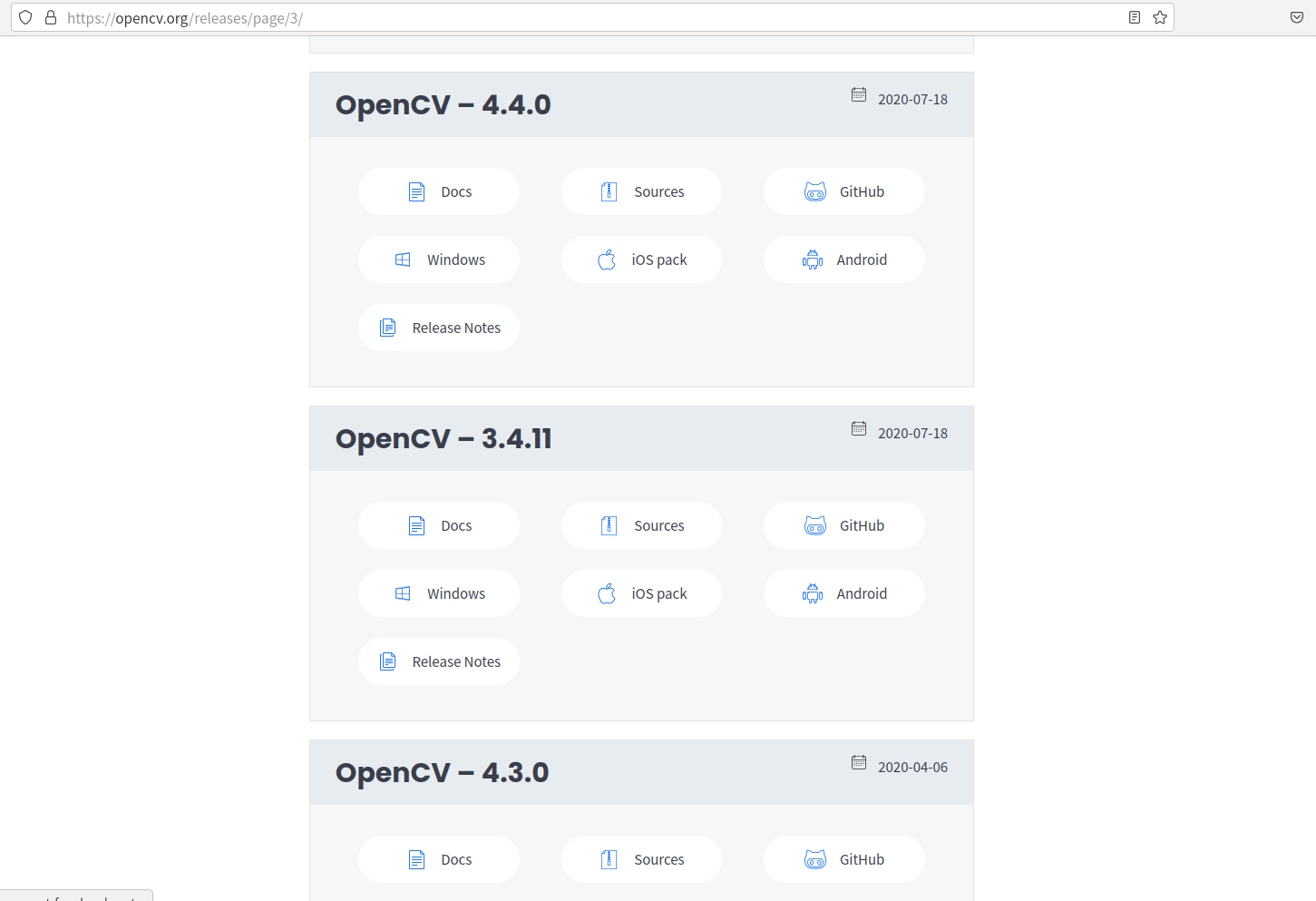The width and height of the screenshot is (1316, 901).
Task: Open site information via the padlock icon
Action: point(50,17)
